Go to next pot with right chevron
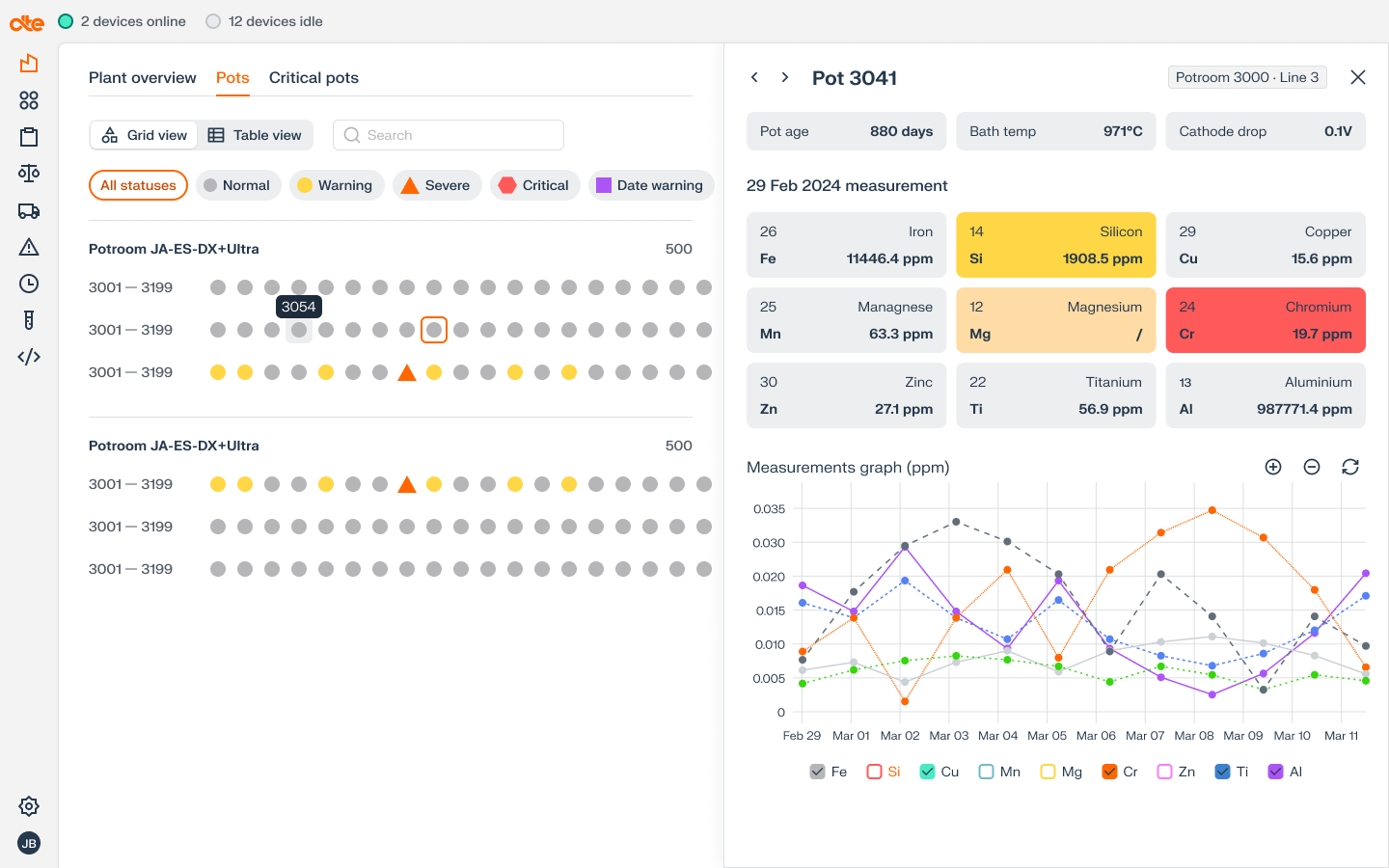The image size is (1389, 868). pos(785,77)
